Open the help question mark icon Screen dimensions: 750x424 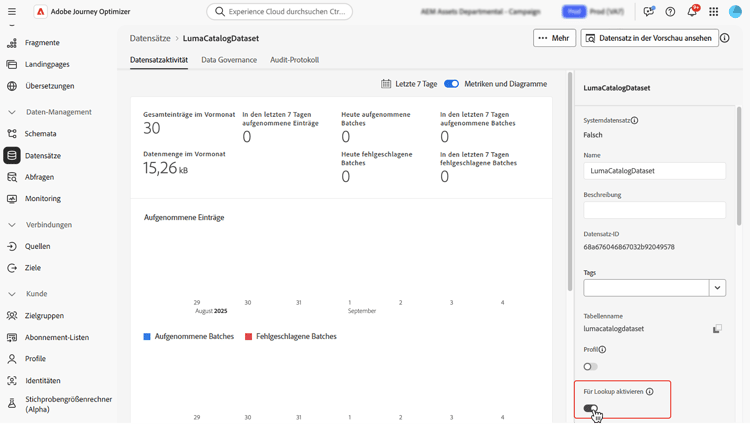click(670, 11)
